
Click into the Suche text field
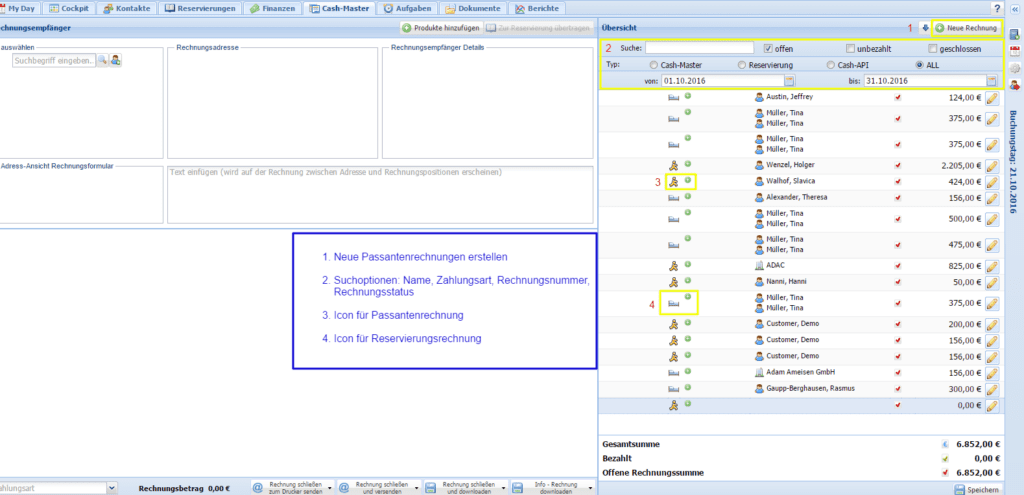click(699, 48)
